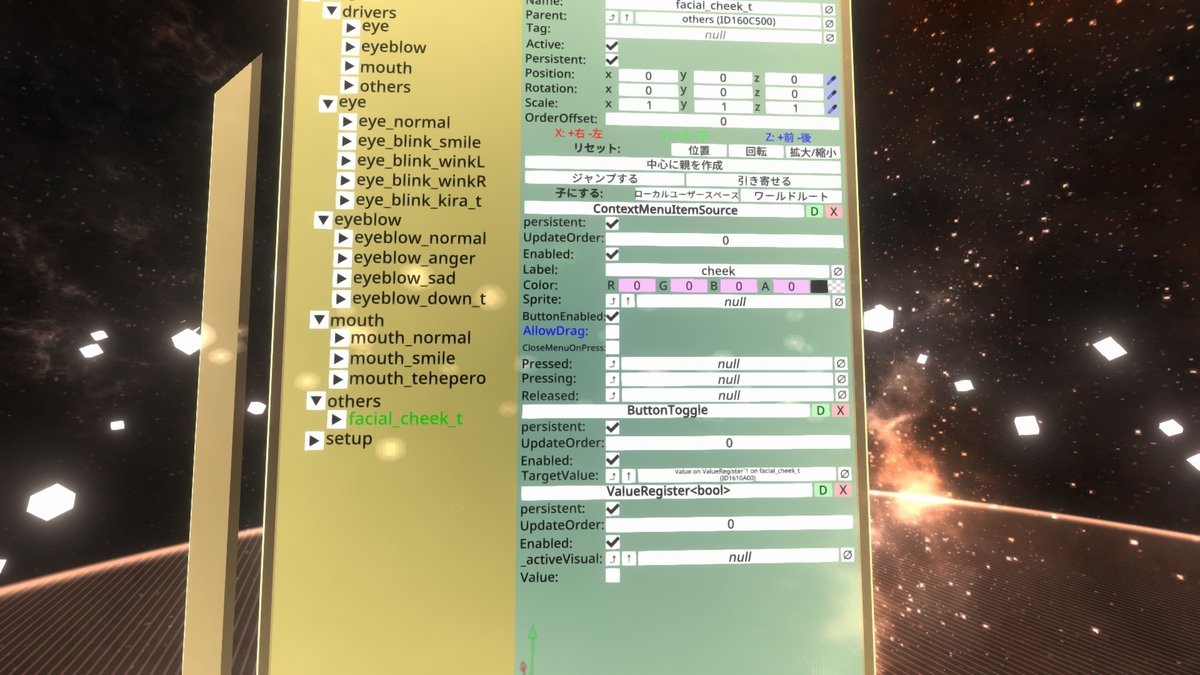
Task: Click the Color R value field
Action: (x=637, y=287)
